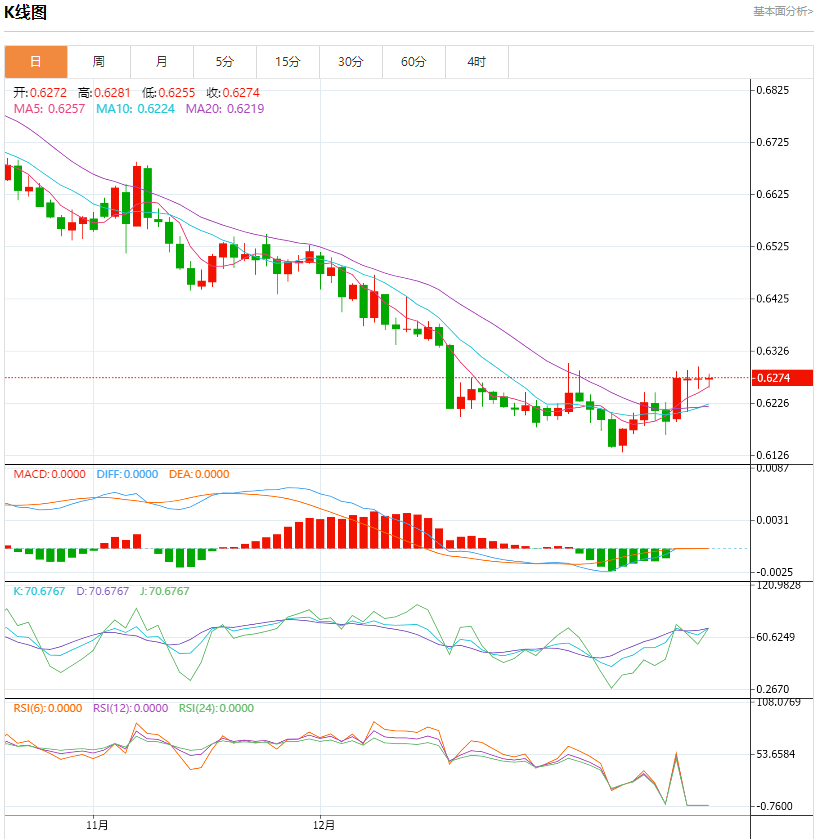Select the 4时 interval tab
This screenshot has width=814, height=839.
(x=477, y=62)
